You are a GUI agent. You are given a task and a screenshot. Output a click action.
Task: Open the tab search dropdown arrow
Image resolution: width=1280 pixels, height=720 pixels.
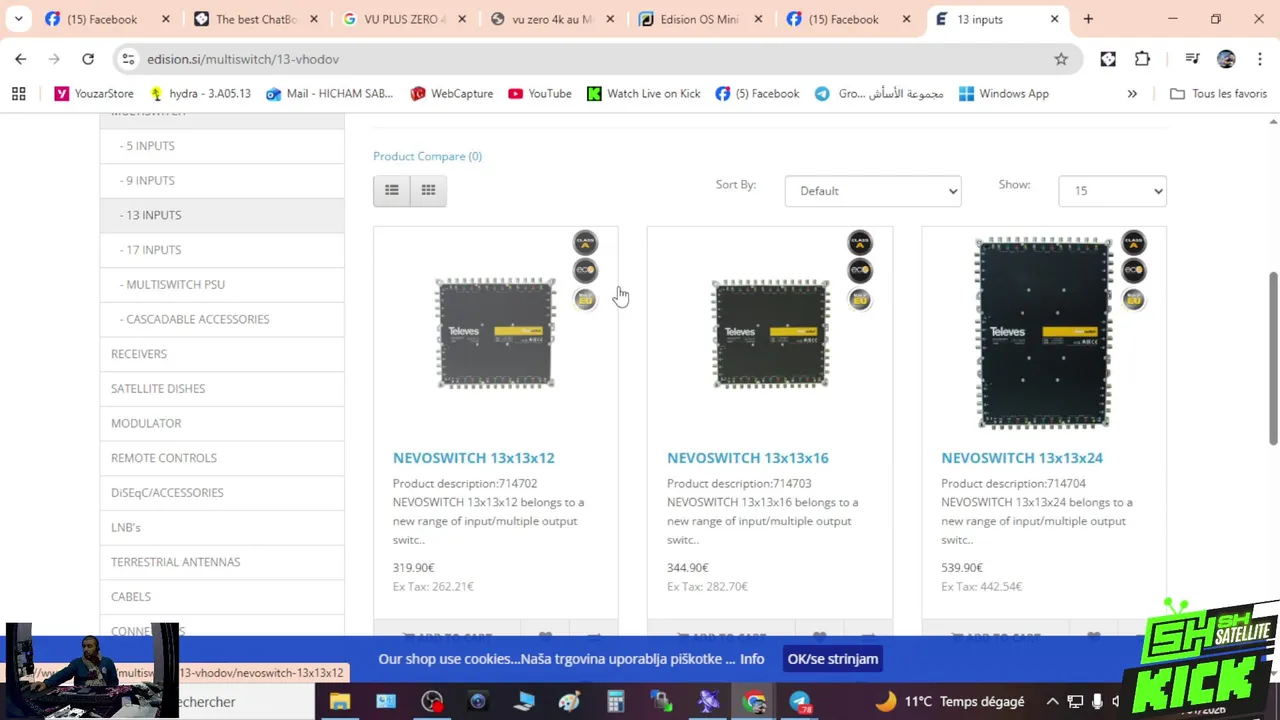(x=18, y=19)
